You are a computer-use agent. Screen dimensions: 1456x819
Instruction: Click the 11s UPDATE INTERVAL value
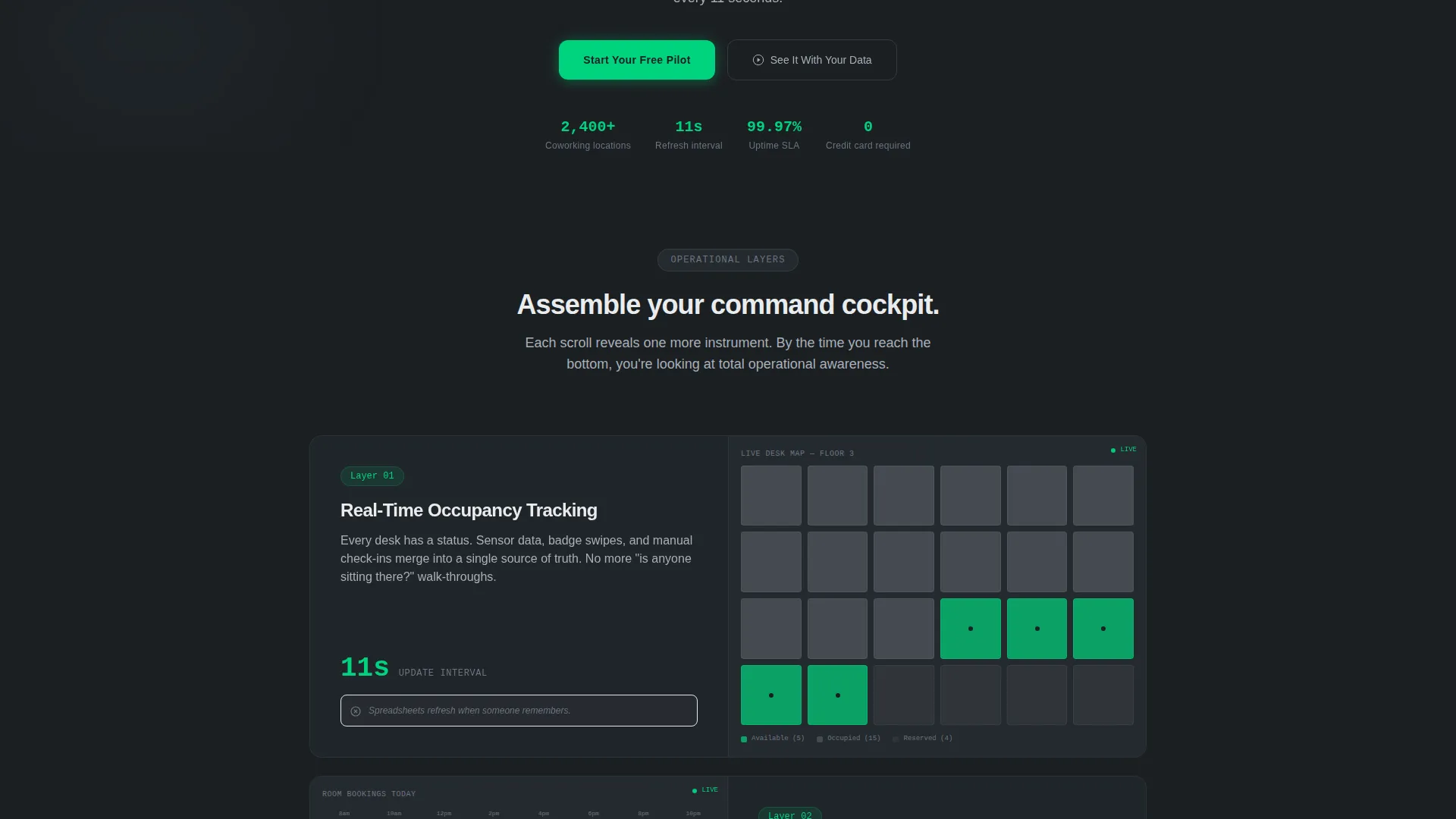click(x=365, y=668)
